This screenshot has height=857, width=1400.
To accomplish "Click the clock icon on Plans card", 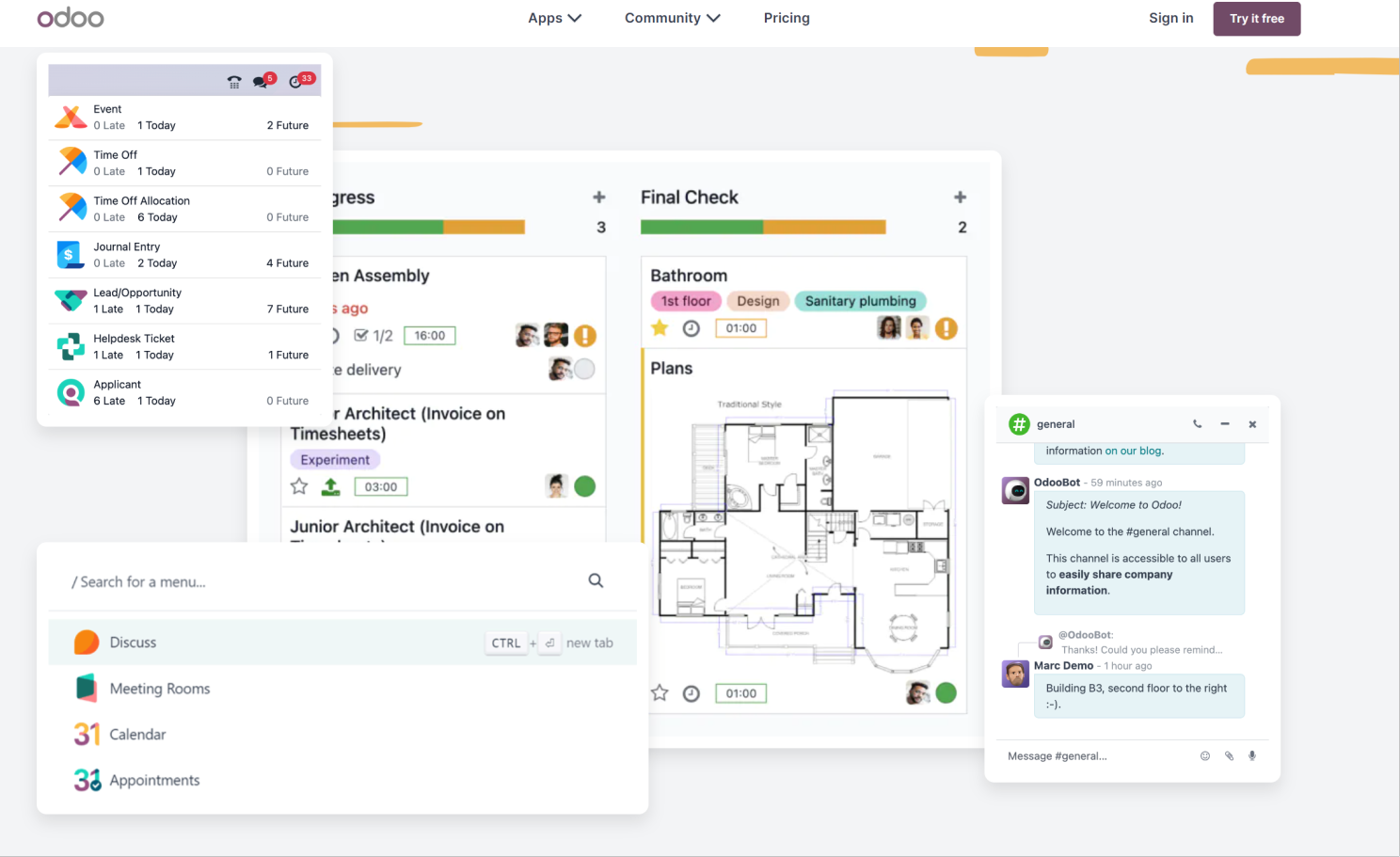I will 691,693.
